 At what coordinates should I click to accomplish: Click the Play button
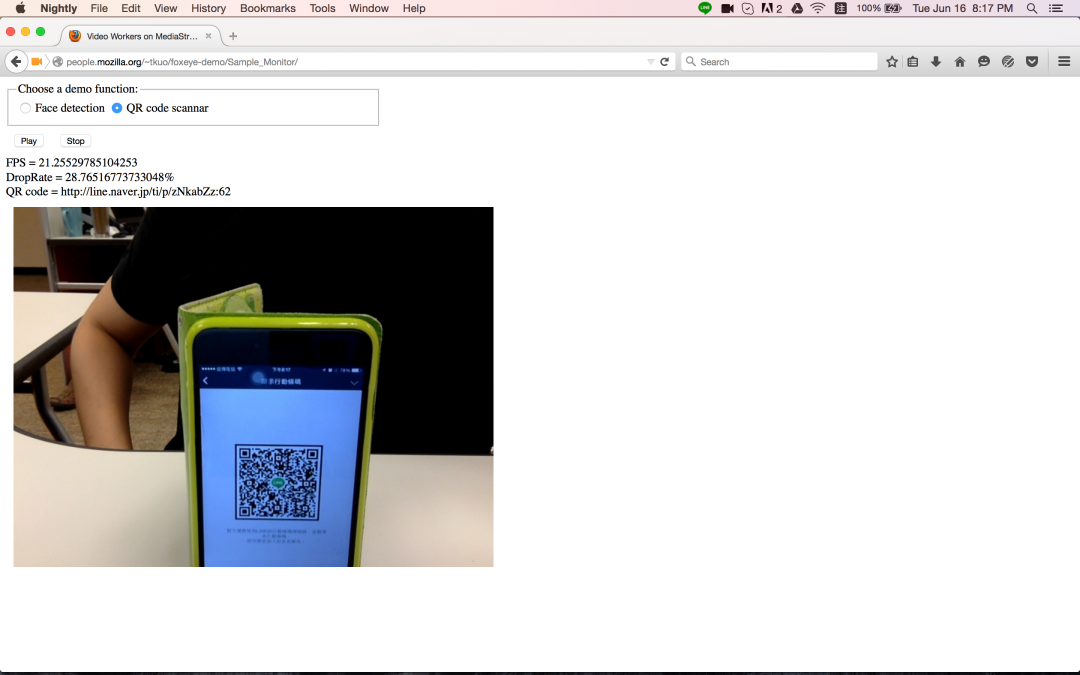[x=29, y=141]
